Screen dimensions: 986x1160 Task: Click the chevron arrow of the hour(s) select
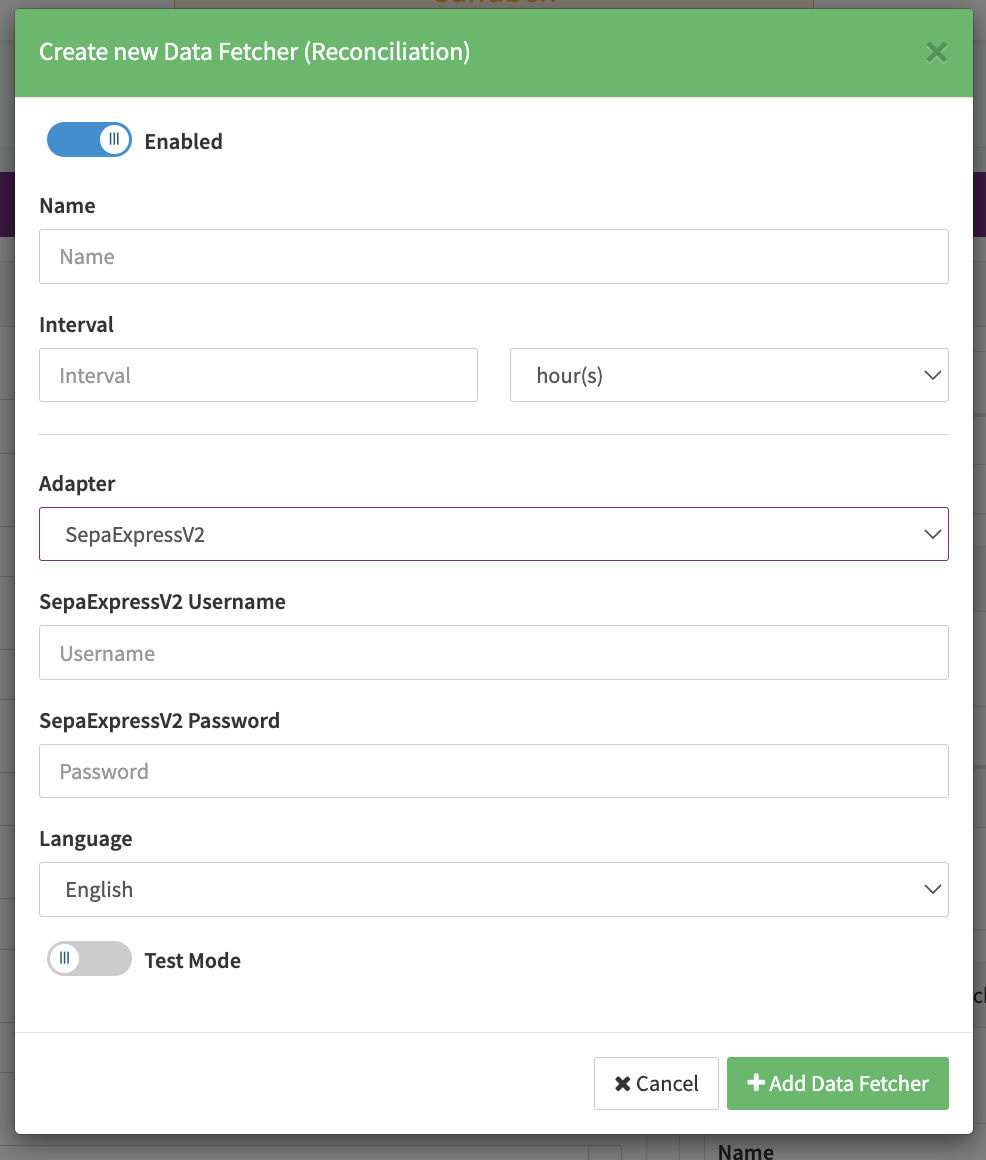932,376
